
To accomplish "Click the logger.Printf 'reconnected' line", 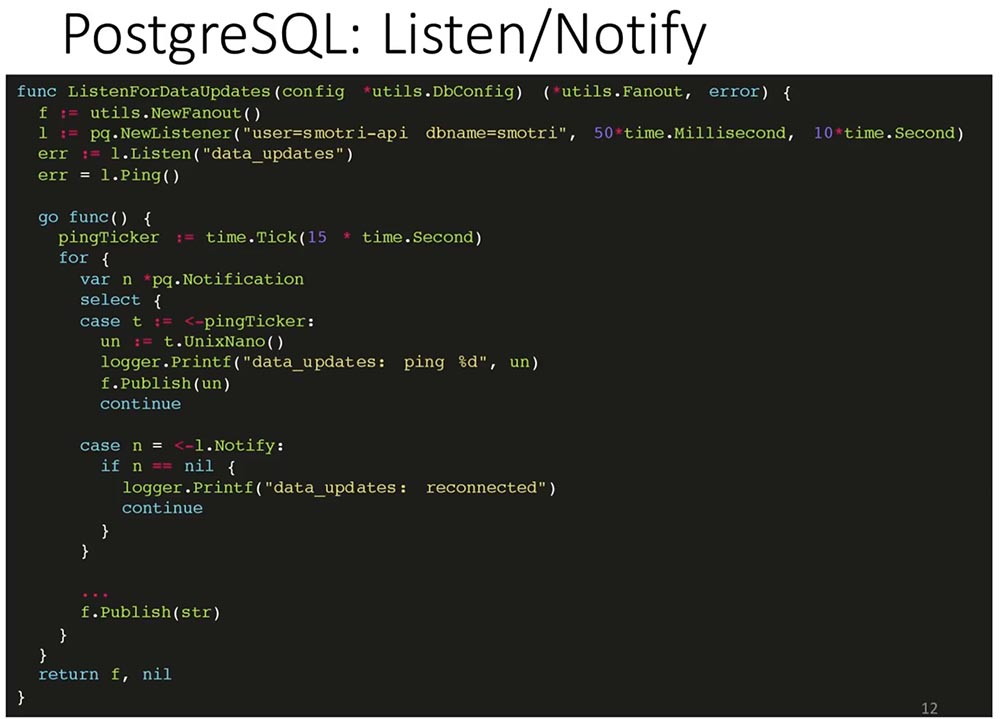I will coord(339,487).
